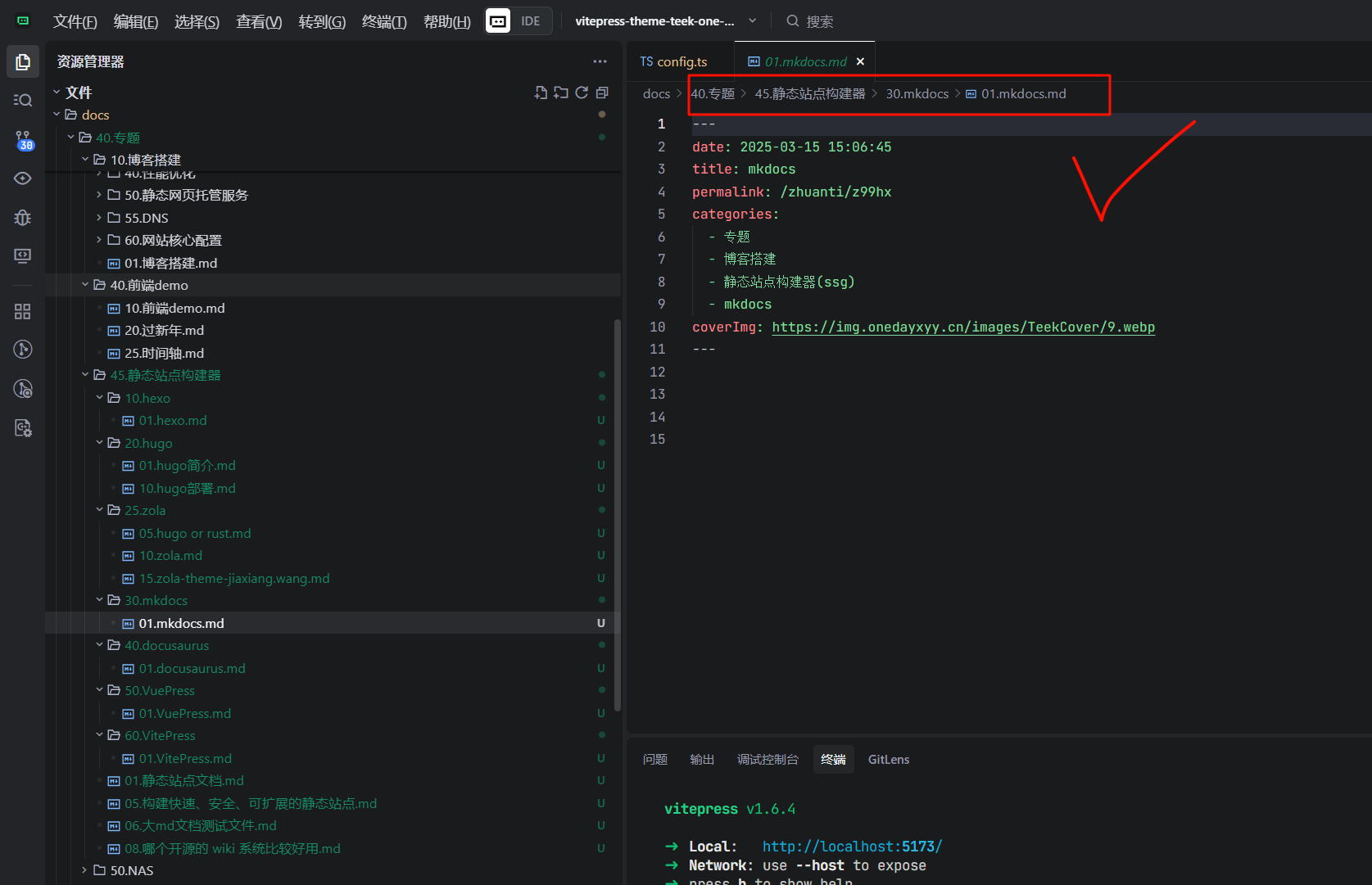The height and width of the screenshot is (885, 1372).
Task: Click the New File icon in file toolbar
Action: coord(541,93)
